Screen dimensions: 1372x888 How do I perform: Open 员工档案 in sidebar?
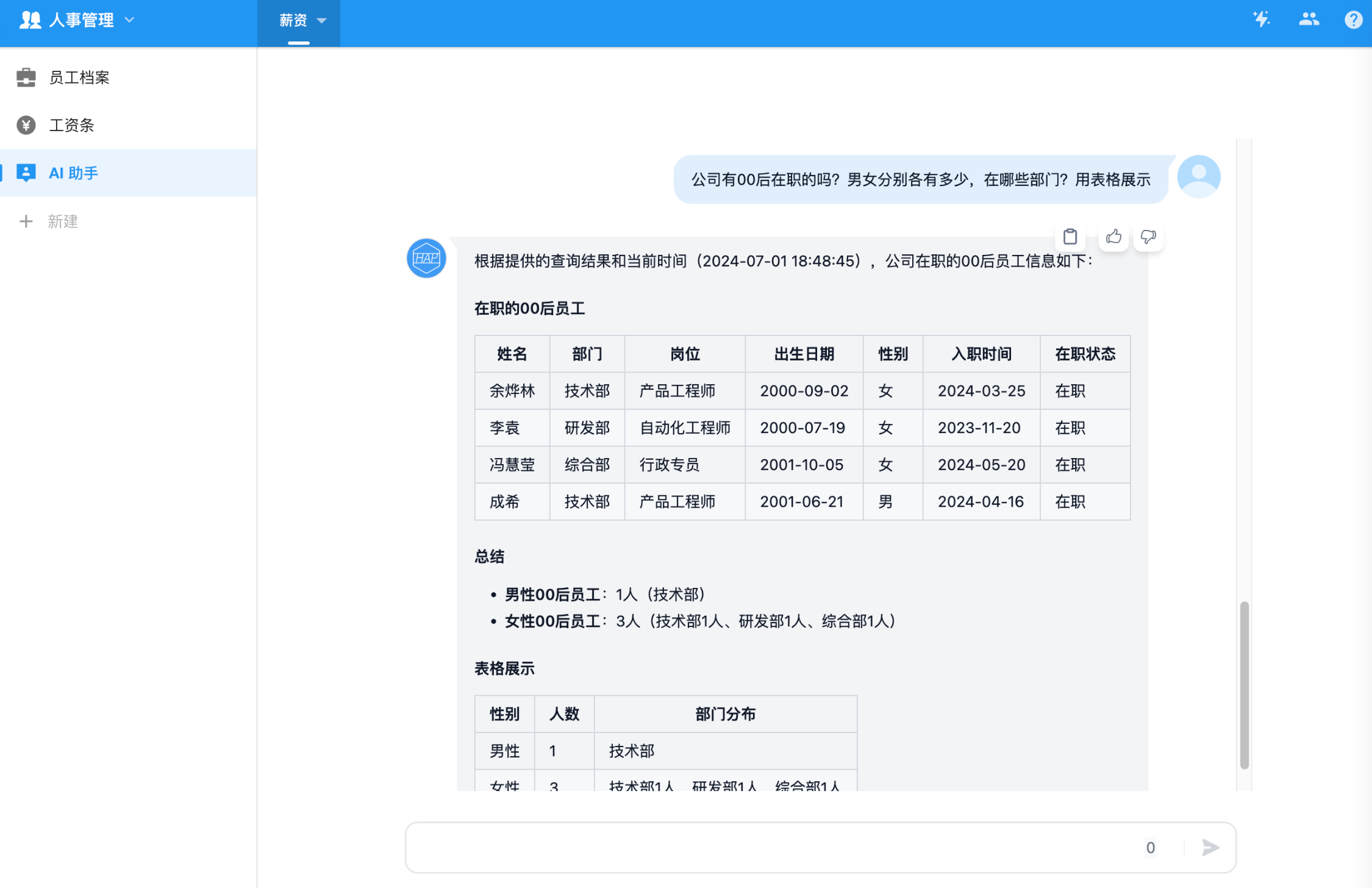click(79, 77)
